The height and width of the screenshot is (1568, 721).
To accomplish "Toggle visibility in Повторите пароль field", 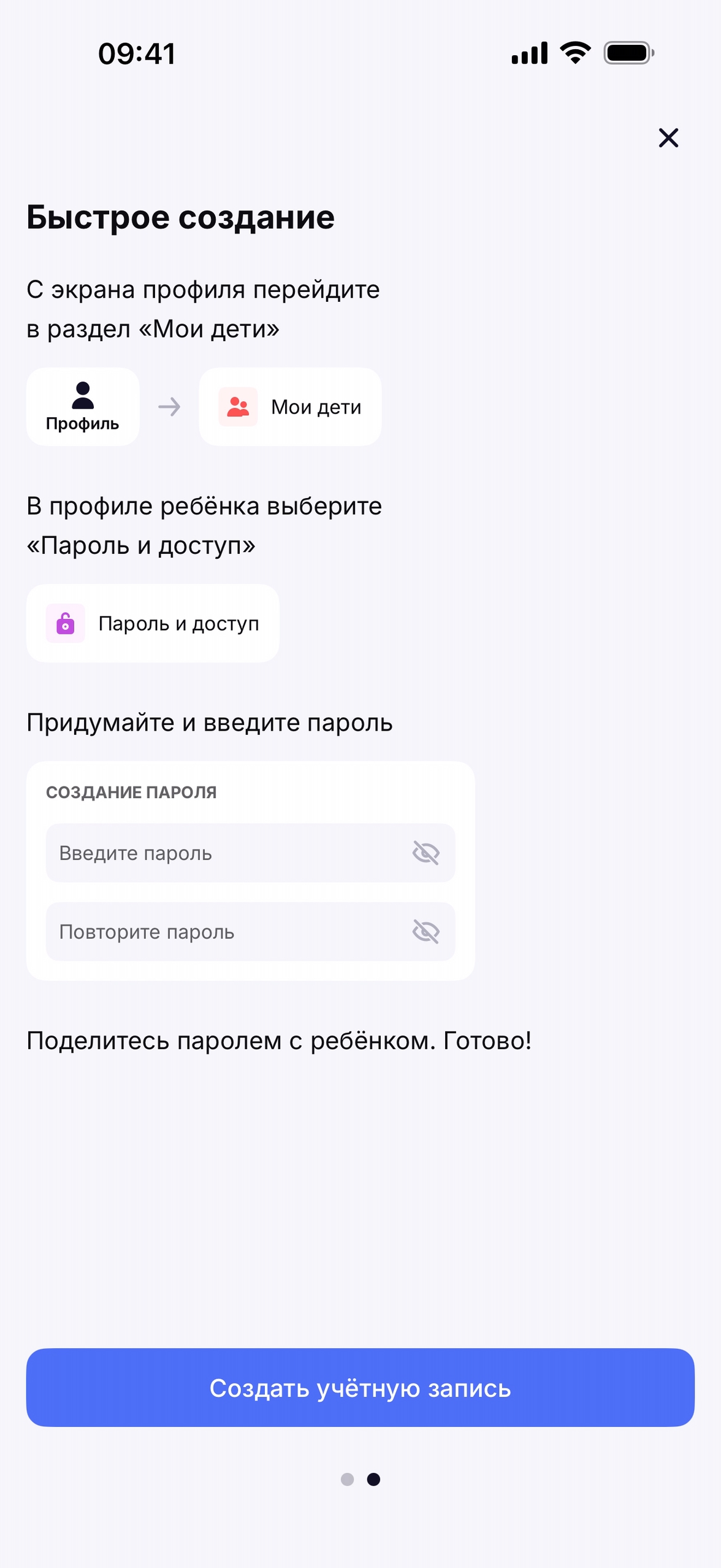I will (x=425, y=931).
